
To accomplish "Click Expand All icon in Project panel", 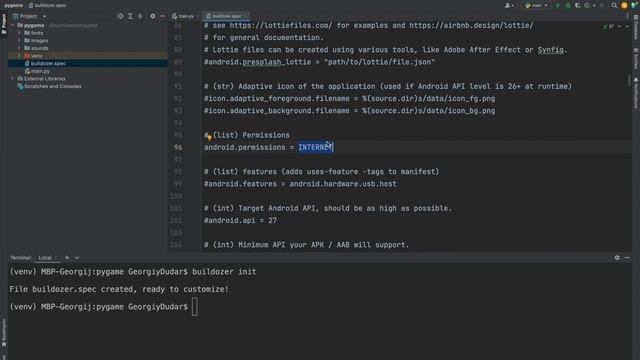I will [130, 16].
